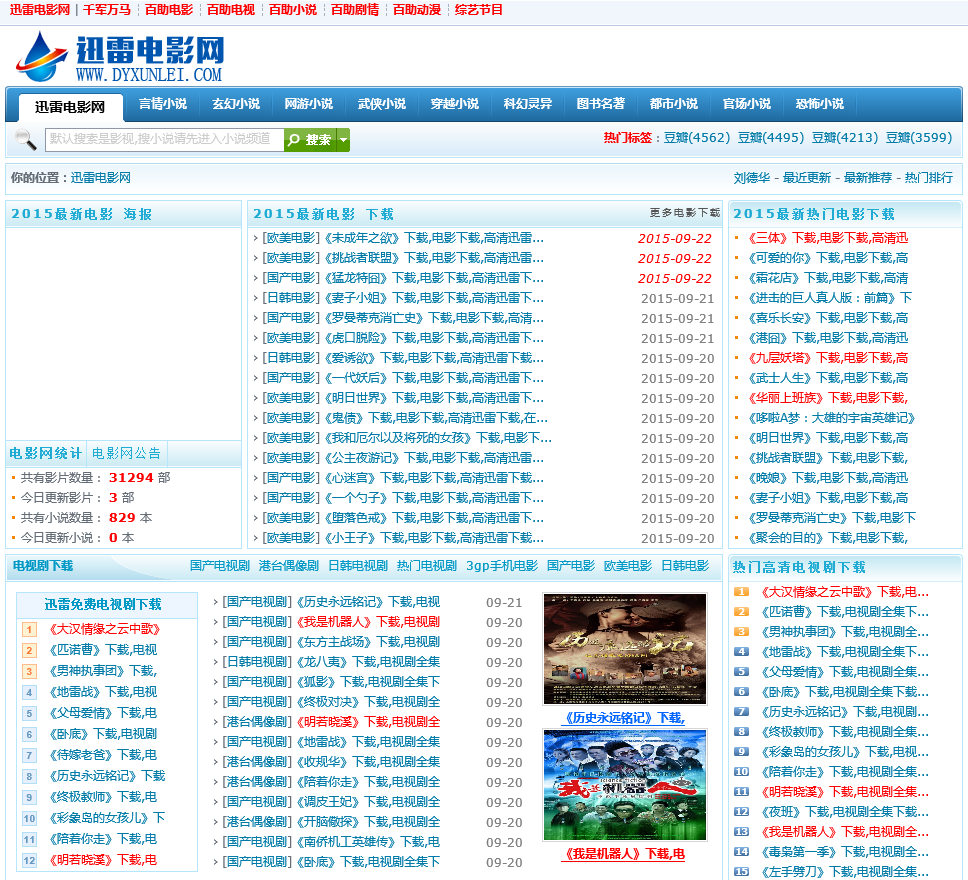Open the 恐怖小说 tab
968x880 pixels.
[x=819, y=104]
